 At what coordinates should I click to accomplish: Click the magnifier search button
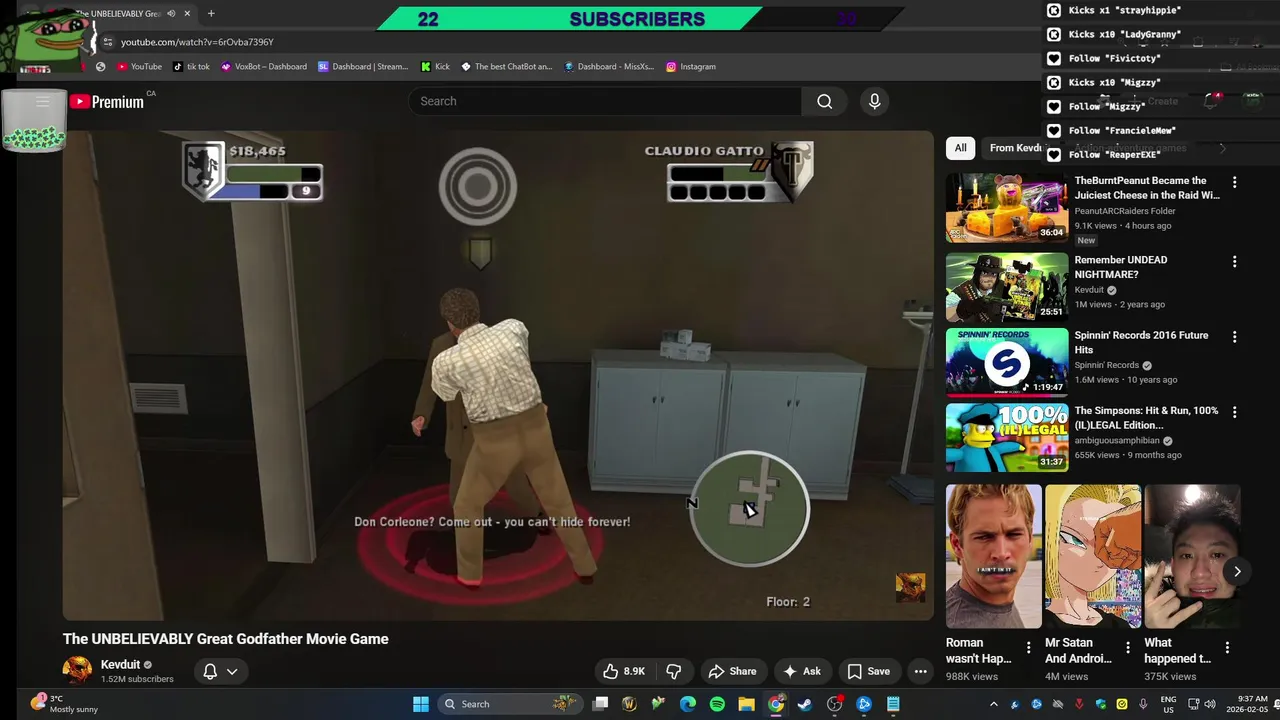point(824,101)
